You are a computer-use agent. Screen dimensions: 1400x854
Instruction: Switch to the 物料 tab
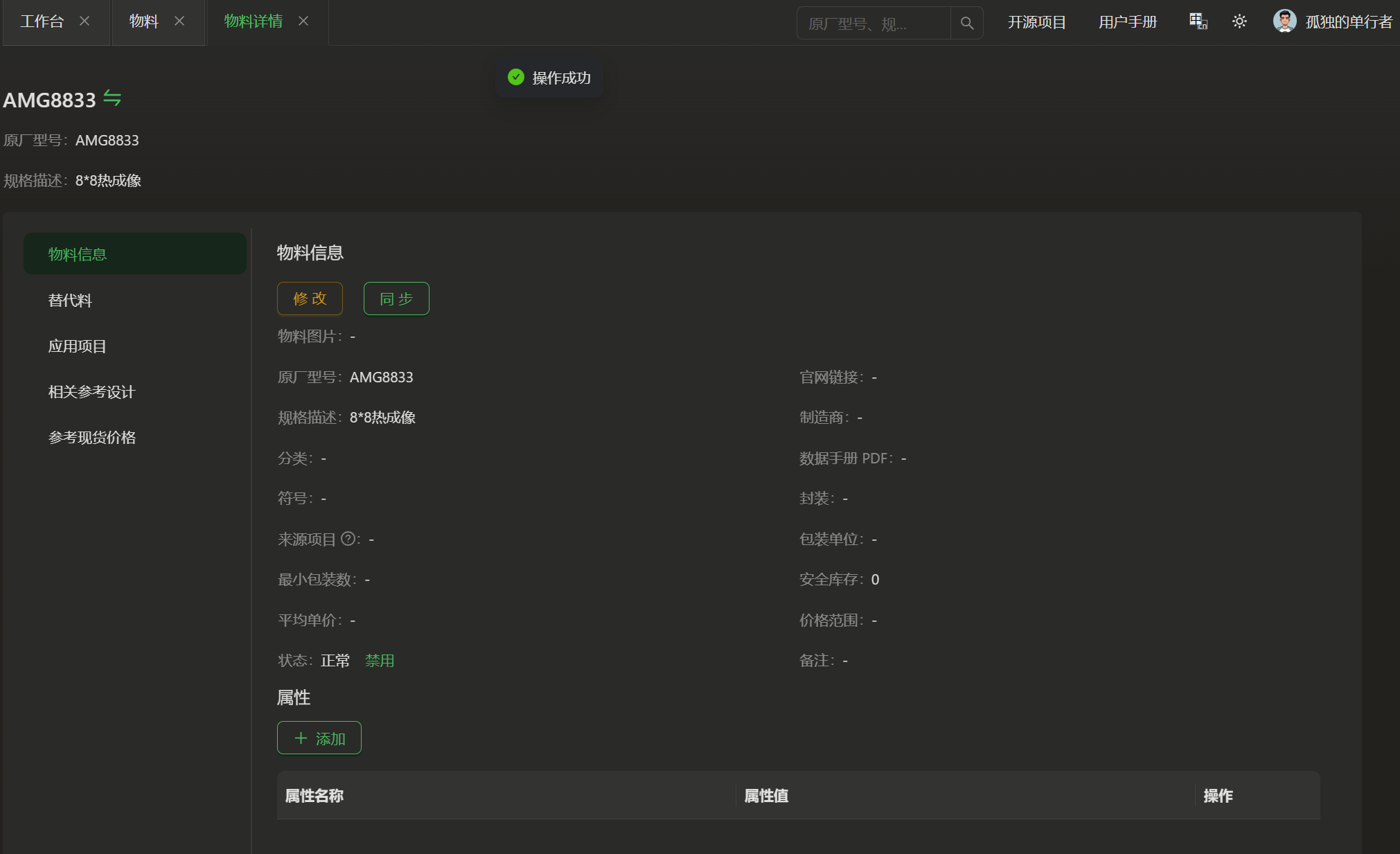[144, 21]
